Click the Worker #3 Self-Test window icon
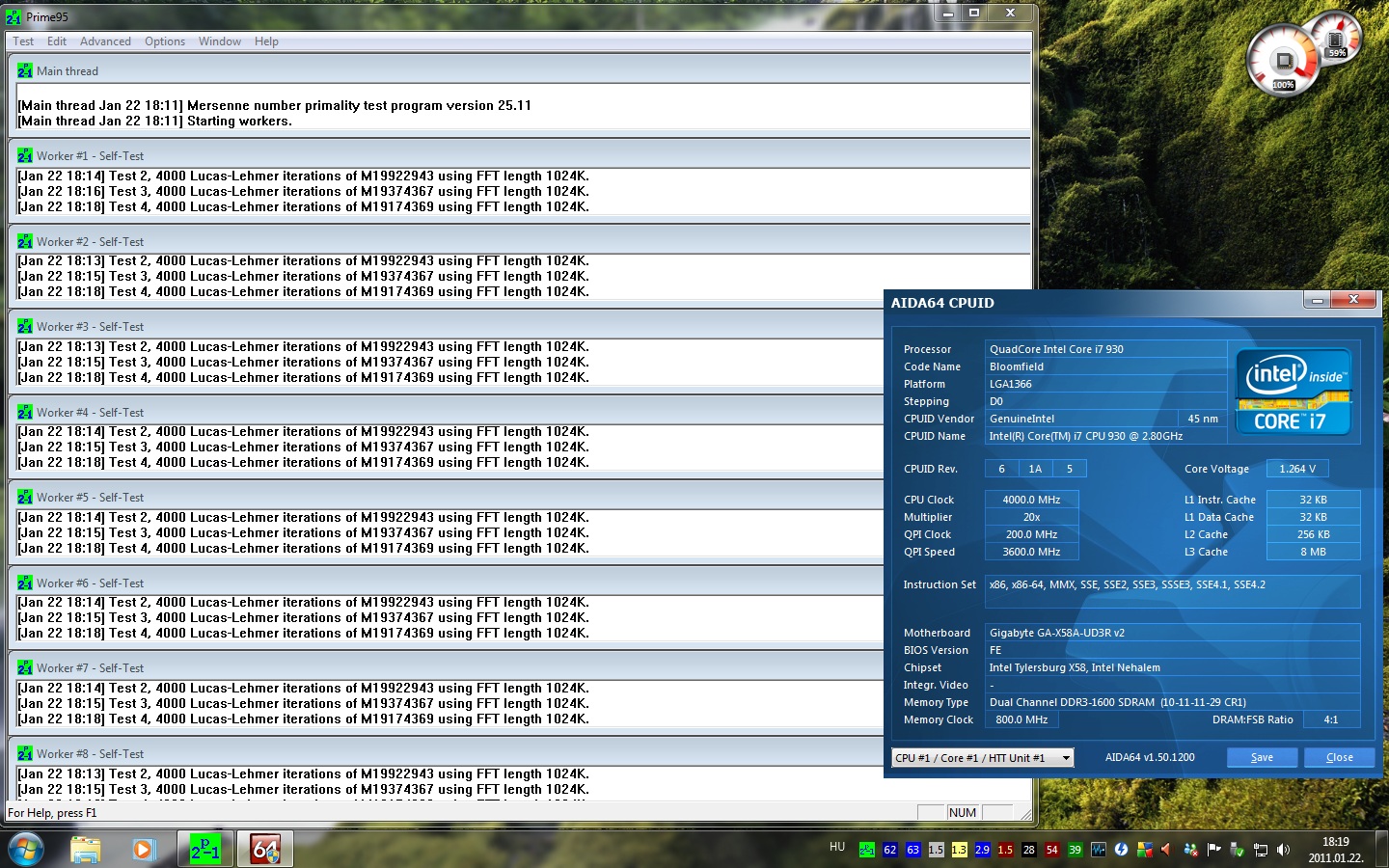This screenshot has height=868, width=1389. click(25, 327)
